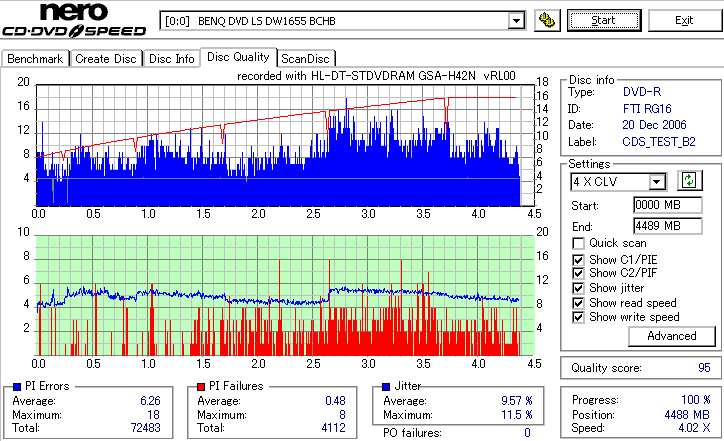This screenshot has height=441, width=724.
Task: Disable the Show write speed checkbox
Action: [x=578, y=318]
